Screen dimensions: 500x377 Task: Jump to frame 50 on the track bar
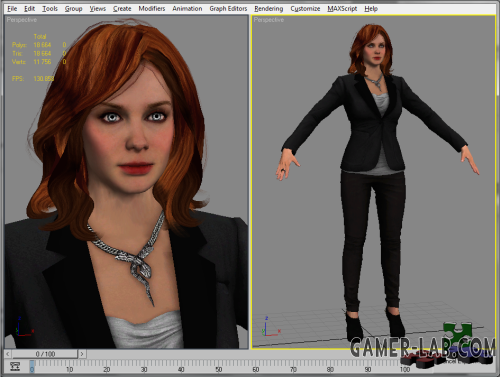218,368
